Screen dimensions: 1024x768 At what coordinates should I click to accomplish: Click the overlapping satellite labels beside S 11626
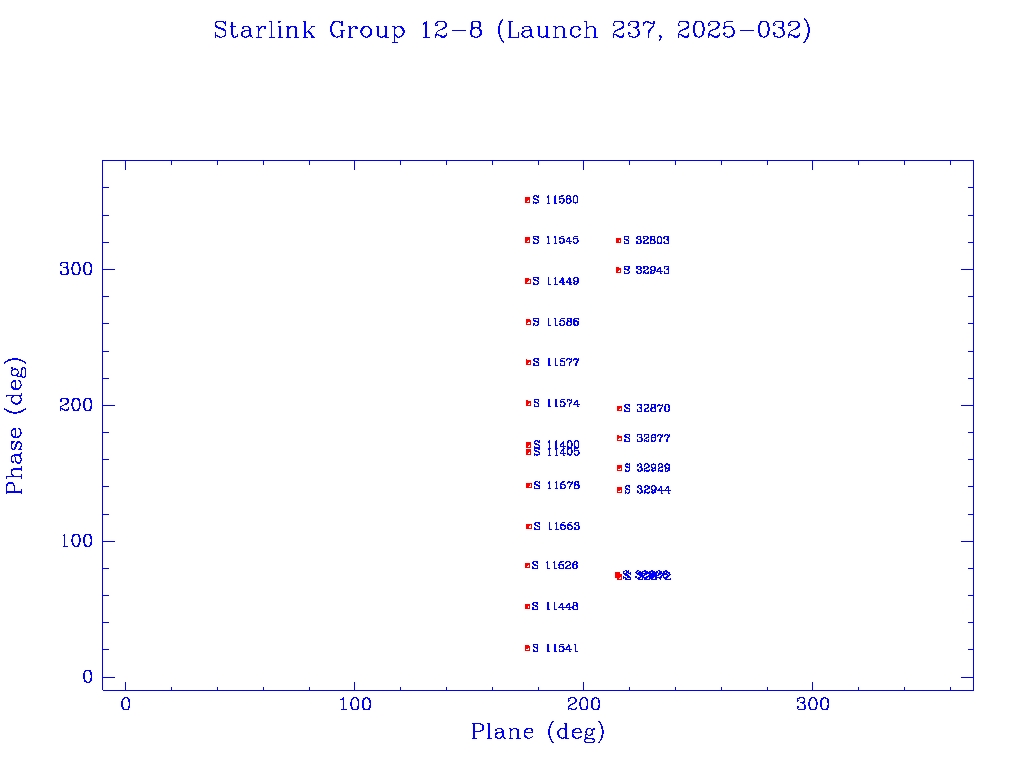pyautogui.click(x=647, y=575)
